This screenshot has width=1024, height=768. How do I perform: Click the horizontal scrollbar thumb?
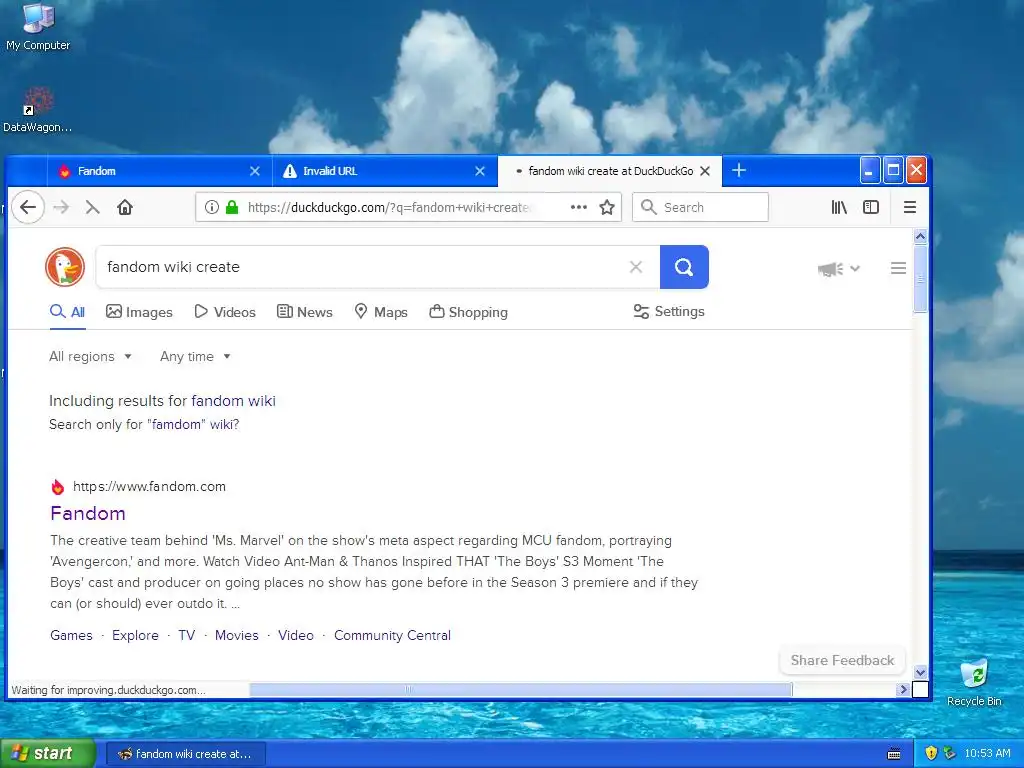(521, 689)
